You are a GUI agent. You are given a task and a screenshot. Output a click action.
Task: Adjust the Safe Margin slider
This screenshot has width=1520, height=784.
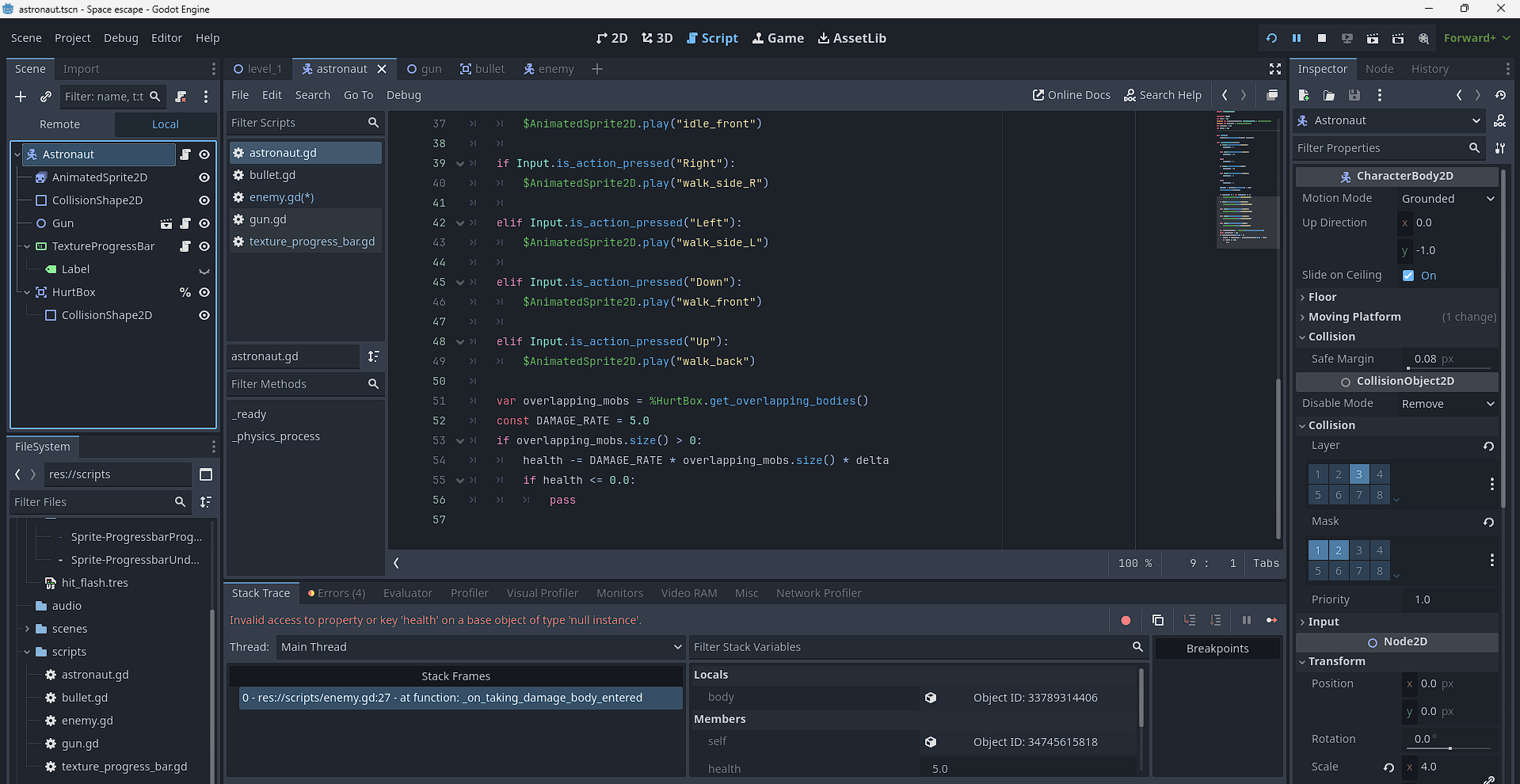coord(1449,367)
